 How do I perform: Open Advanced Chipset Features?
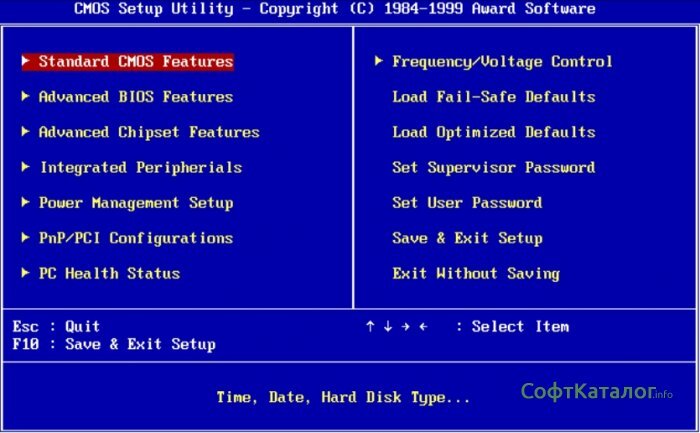[x=149, y=132]
